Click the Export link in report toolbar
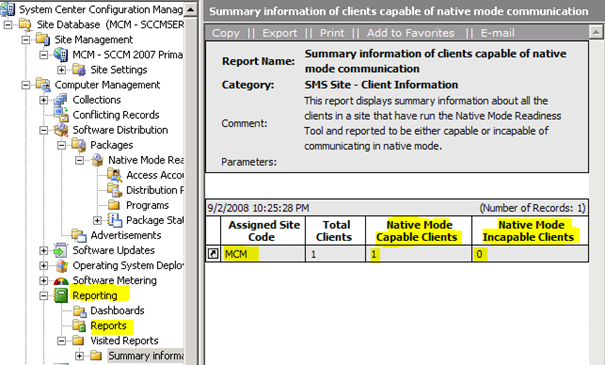 tap(280, 33)
